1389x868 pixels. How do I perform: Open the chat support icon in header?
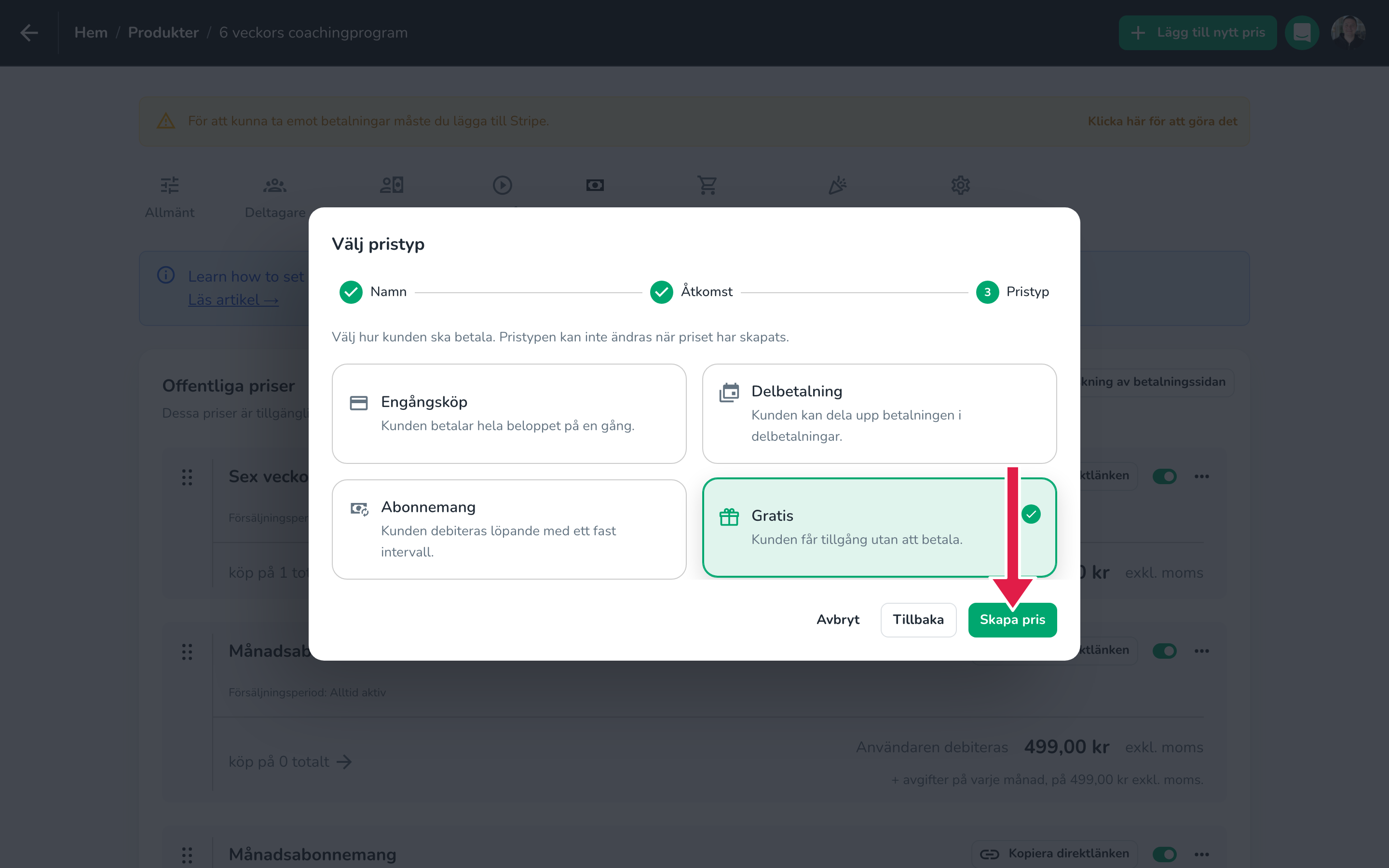click(x=1302, y=33)
